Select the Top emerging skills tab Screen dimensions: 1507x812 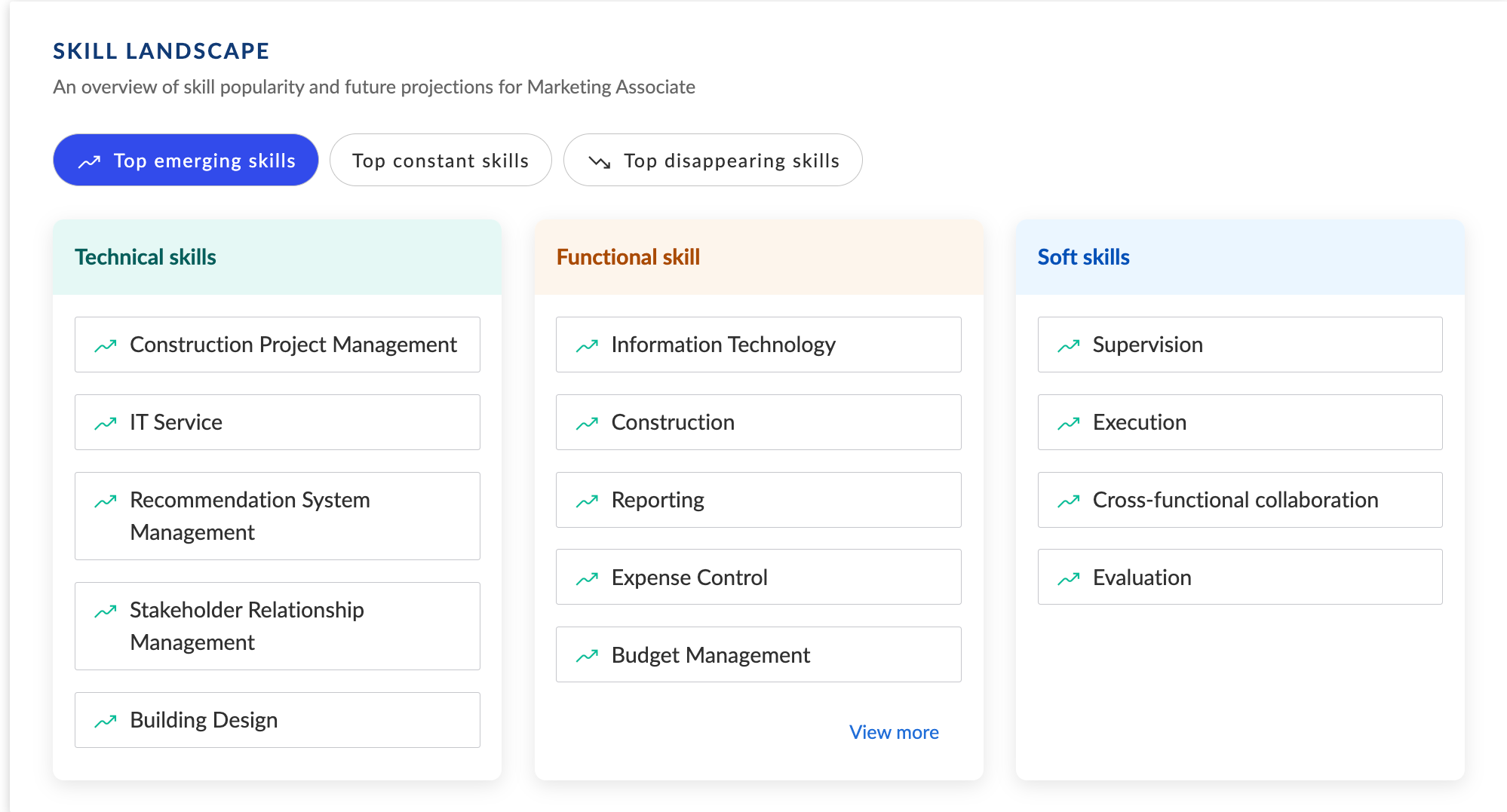tap(186, 161)
